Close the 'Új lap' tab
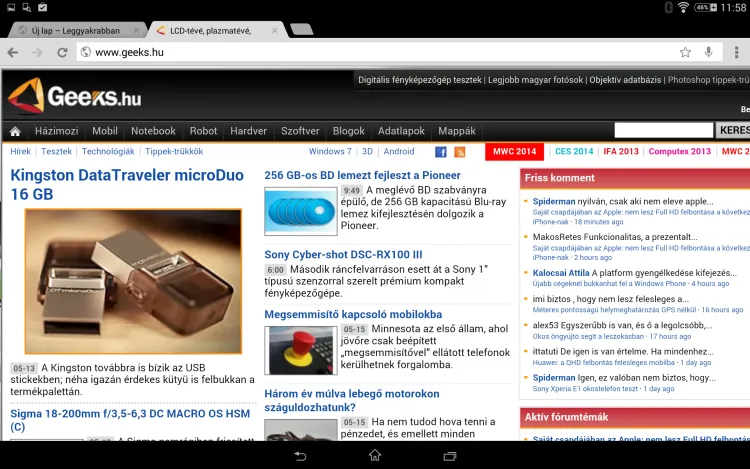 136,31
